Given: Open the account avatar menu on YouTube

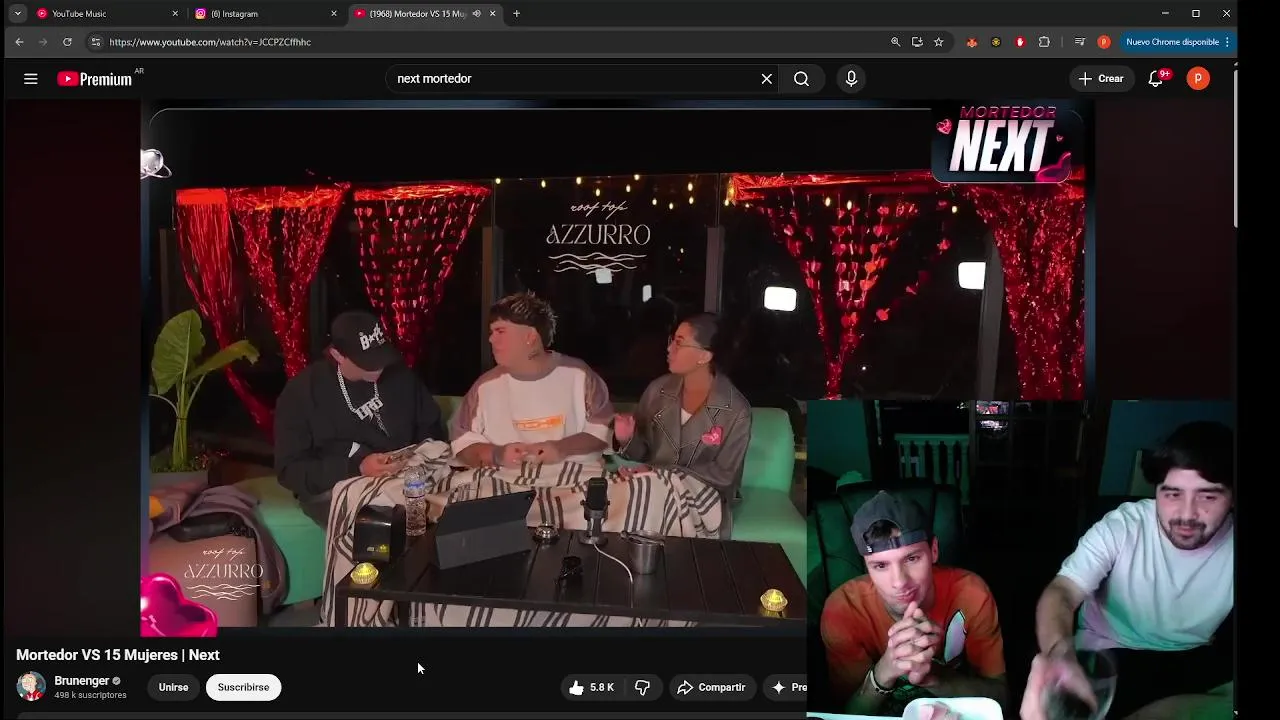Looking at the screenshot, I should (1198, 78).
